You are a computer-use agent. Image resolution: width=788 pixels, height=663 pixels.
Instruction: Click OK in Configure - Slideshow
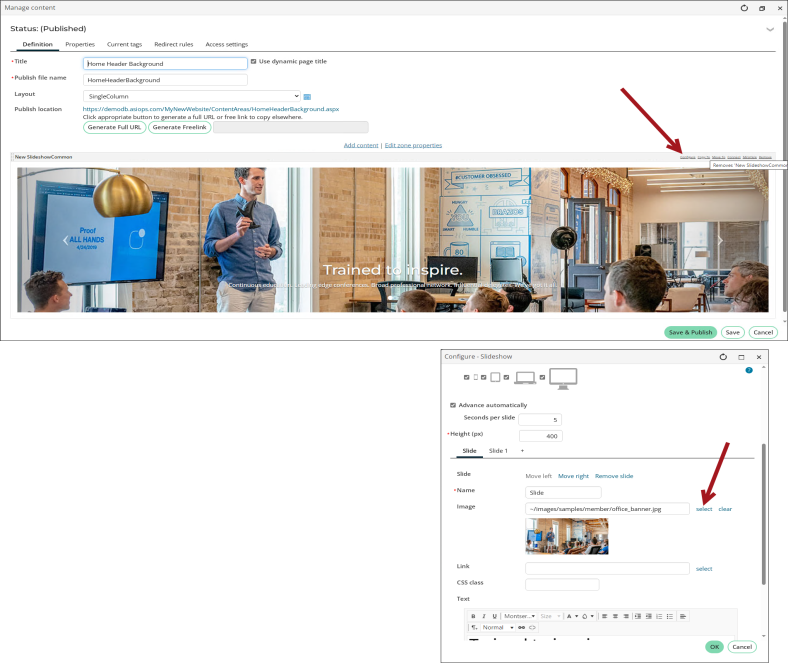[x=715, y=647]
